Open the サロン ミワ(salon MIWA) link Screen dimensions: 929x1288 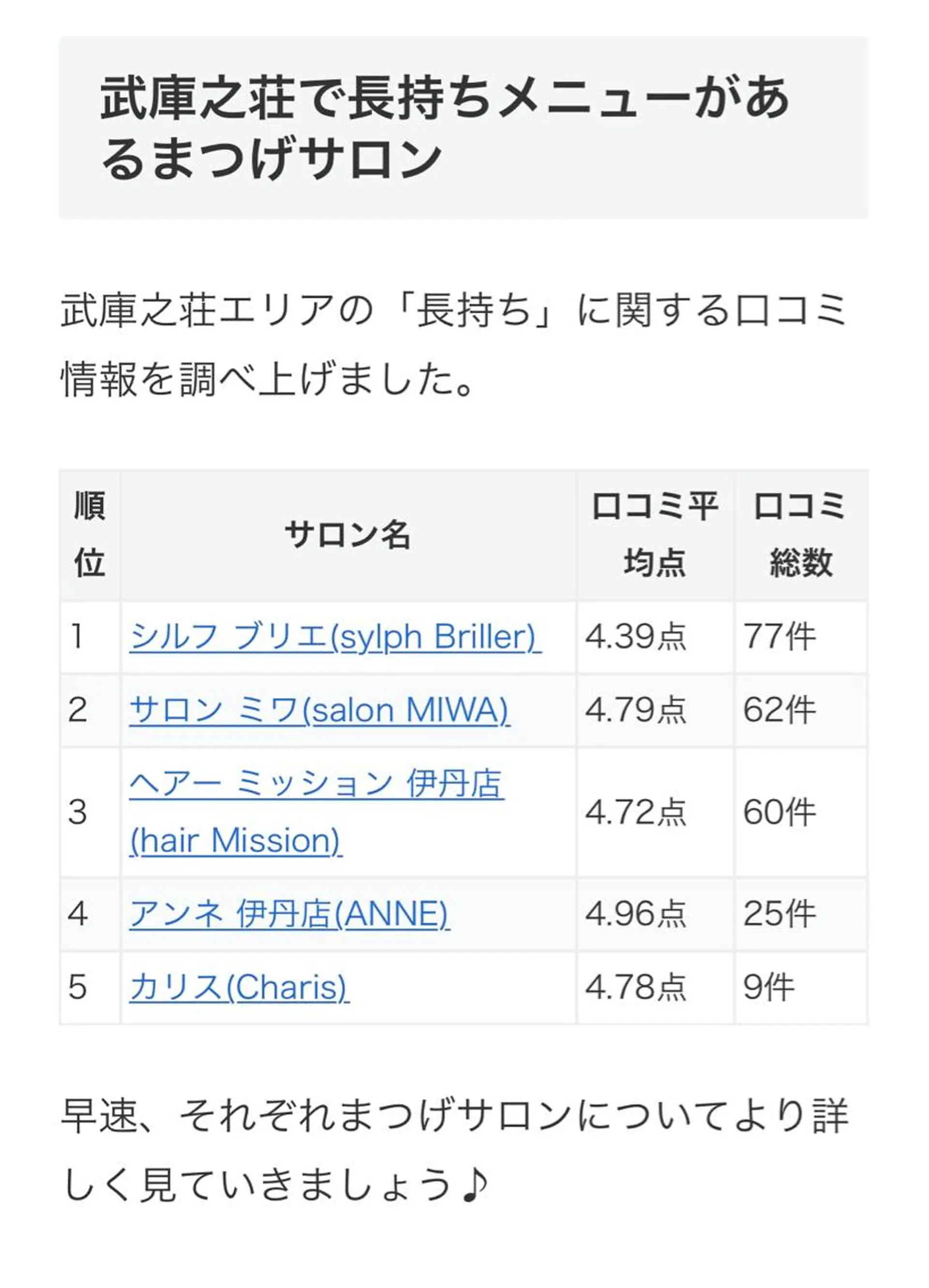coord(319,711)
